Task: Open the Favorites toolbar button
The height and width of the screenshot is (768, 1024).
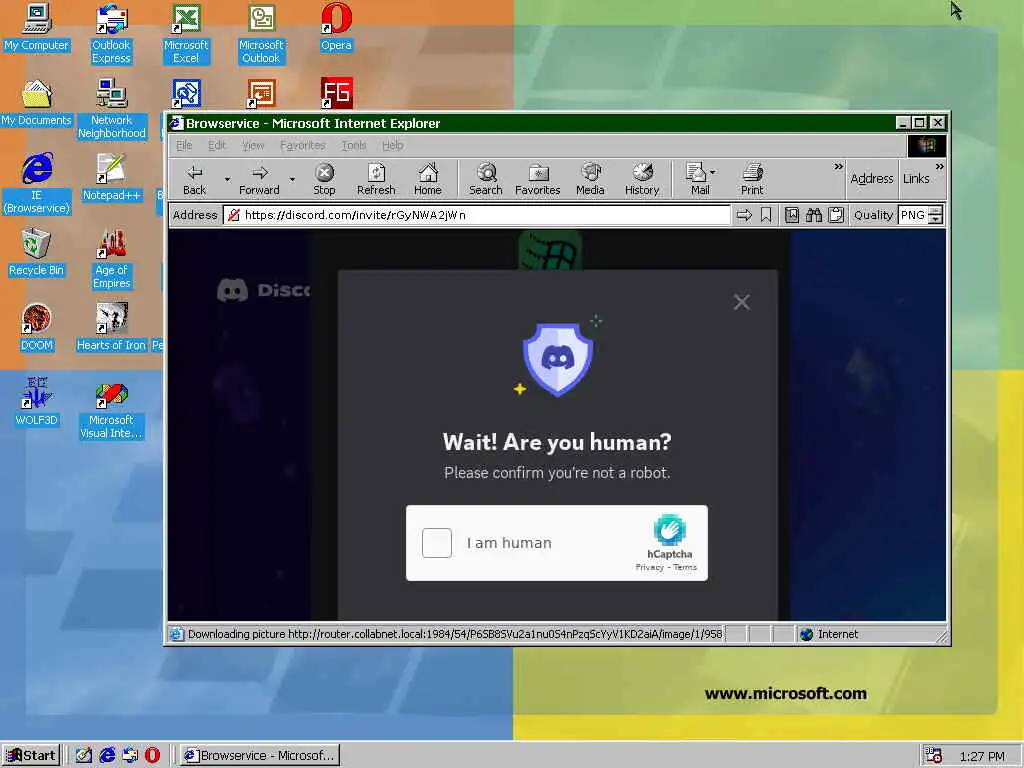Action: click(x=537, y=179)
